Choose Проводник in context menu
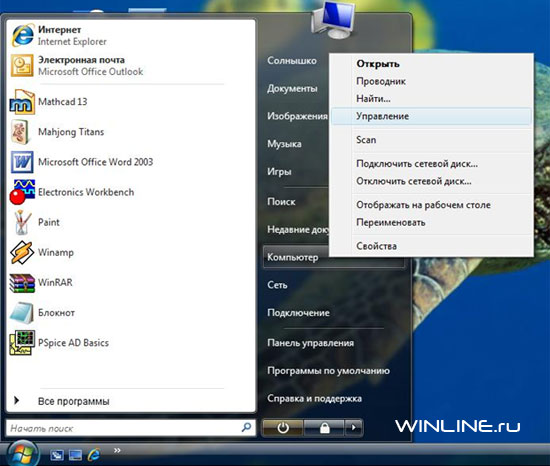This screenshot has width=550, height=466. (x=431, y=81)
